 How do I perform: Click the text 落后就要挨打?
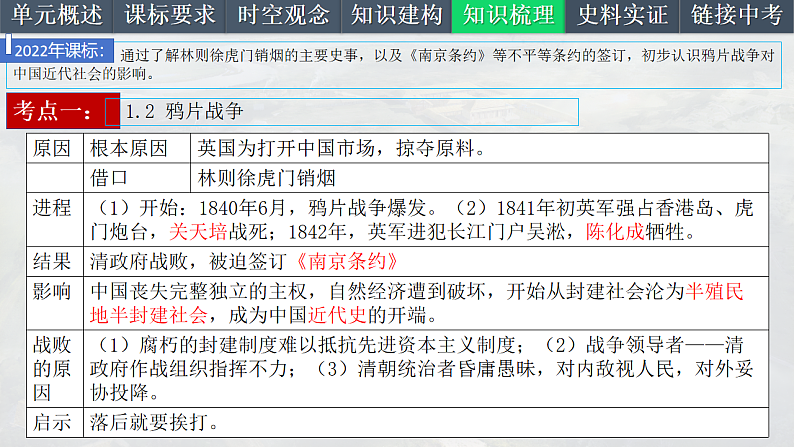pyautogui.click(x=149, y=422)
